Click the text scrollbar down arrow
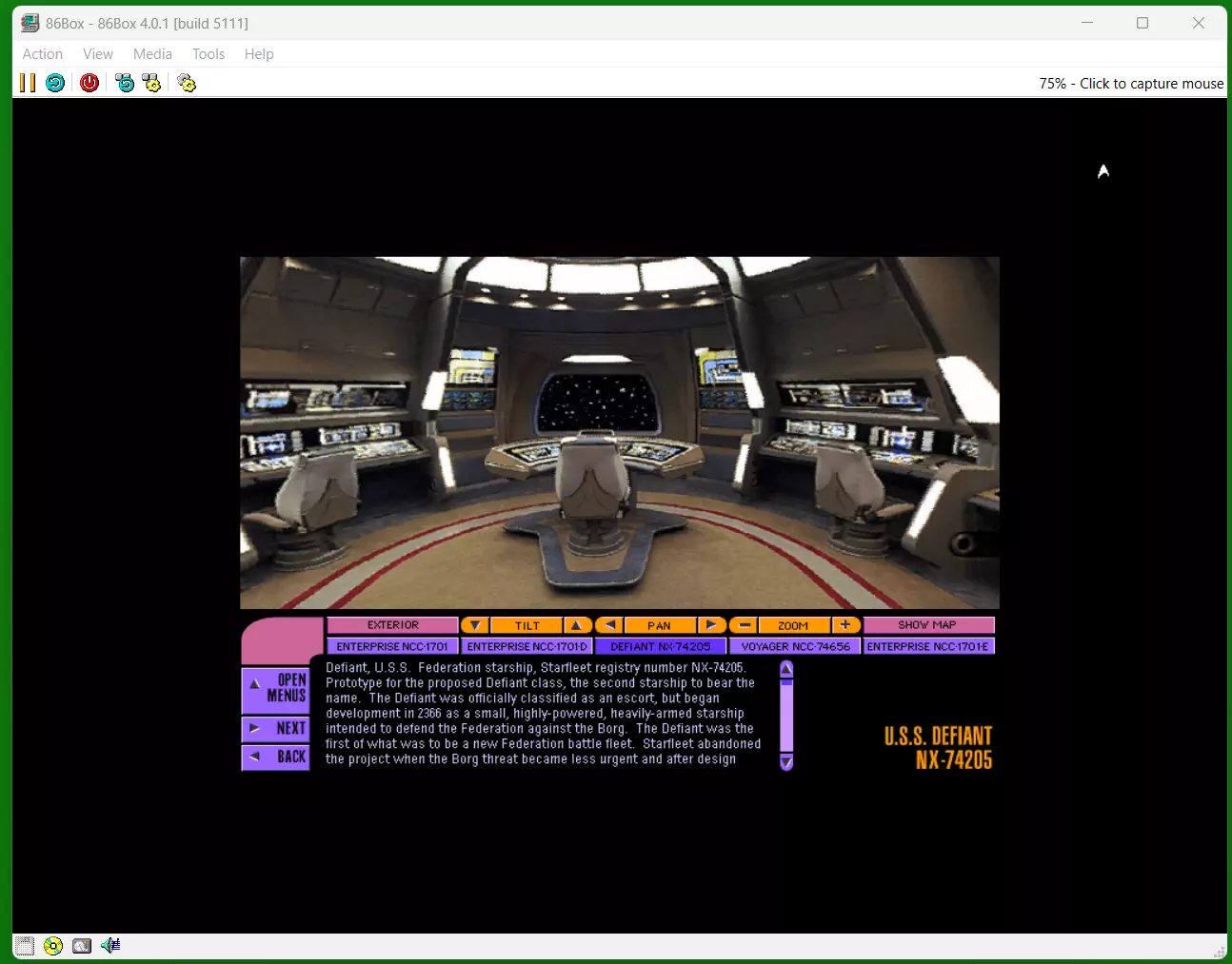 click(x=786, y=762)
